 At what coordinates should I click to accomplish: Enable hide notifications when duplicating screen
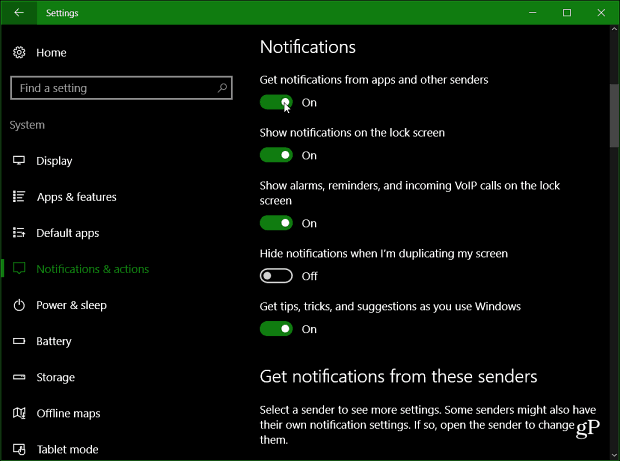coord(276,276)
